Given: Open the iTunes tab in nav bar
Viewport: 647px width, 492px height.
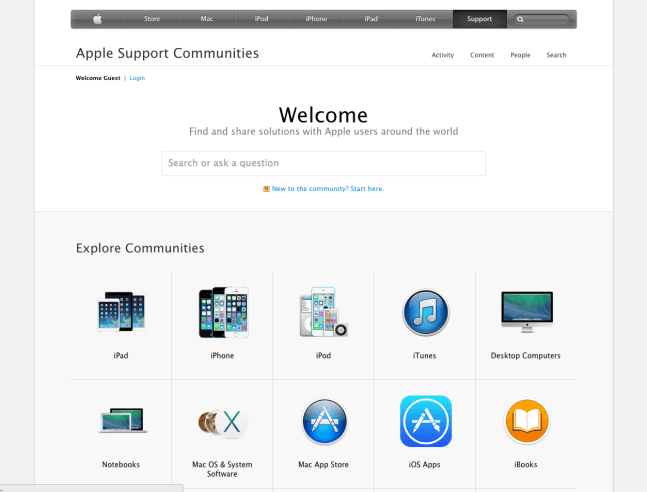Looking at the screenshot, I should [x=425, y=19].
